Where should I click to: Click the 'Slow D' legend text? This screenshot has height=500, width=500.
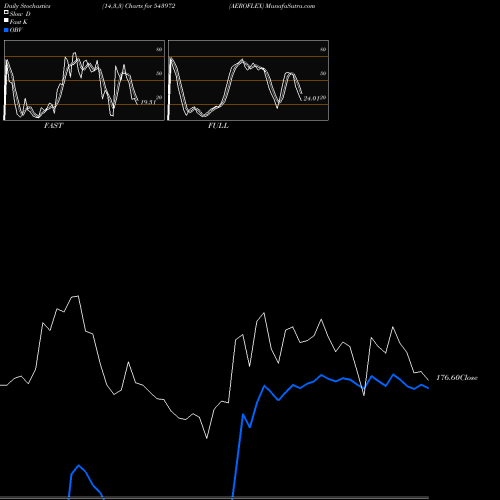tap(20, 14)
